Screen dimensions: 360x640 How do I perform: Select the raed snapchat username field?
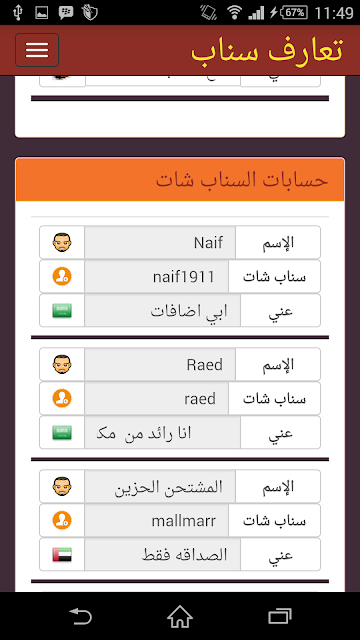coord(156,399)
